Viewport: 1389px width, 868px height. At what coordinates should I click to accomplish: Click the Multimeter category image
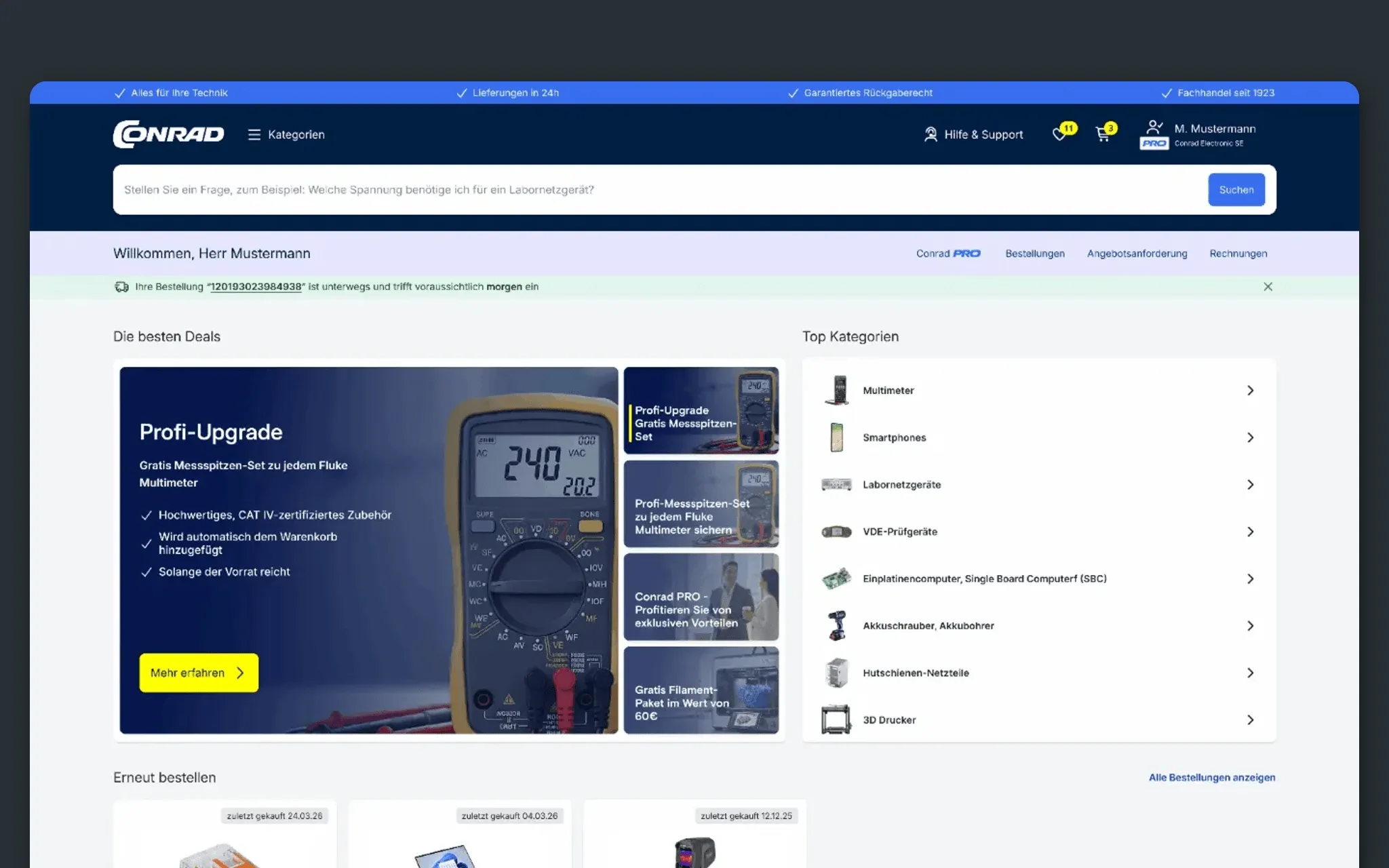pyautogui.click(x=837, y=391)
